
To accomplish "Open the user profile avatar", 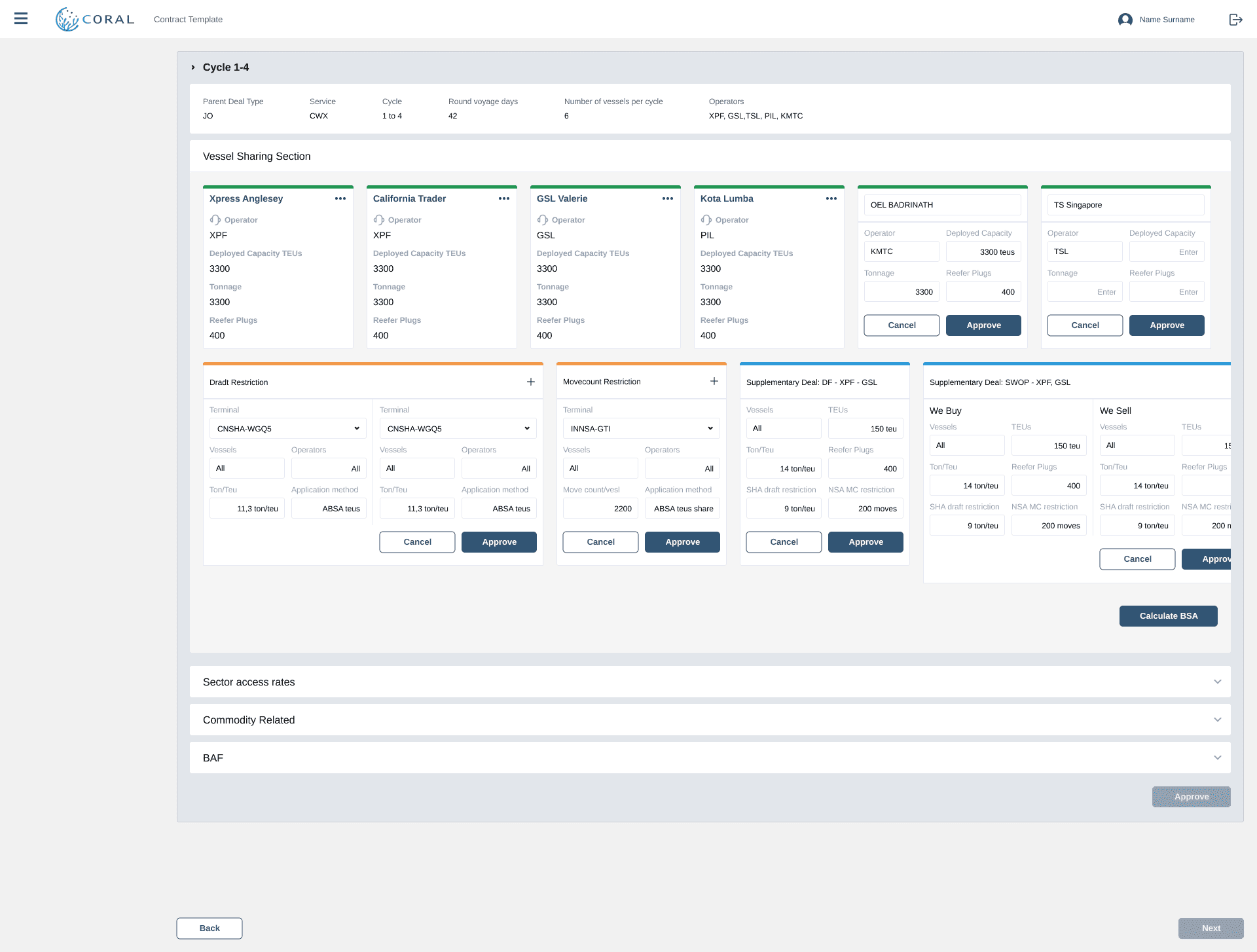I will [x=1125, y=20].
